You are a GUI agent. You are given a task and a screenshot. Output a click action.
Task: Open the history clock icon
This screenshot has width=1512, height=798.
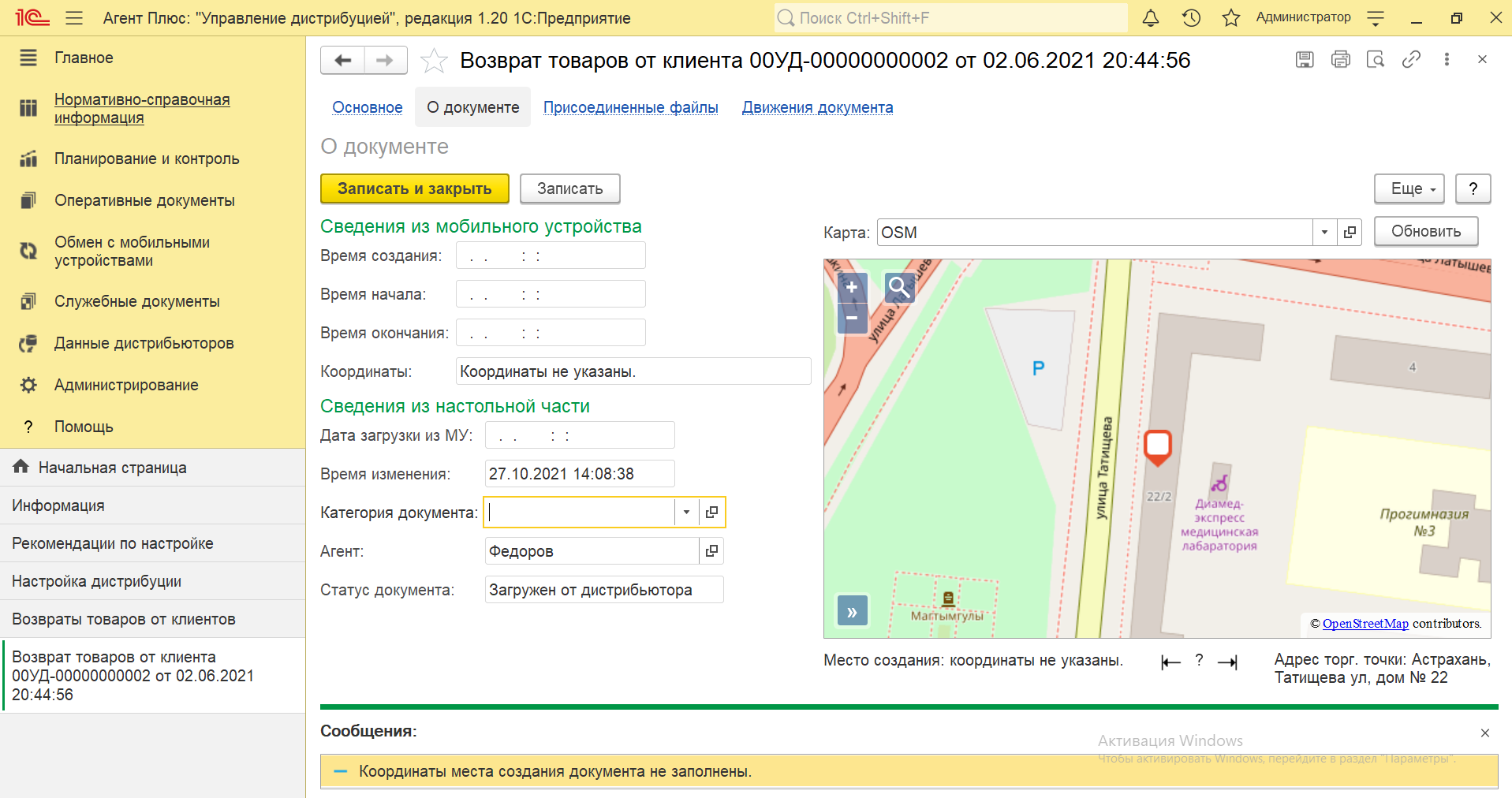1191,17
